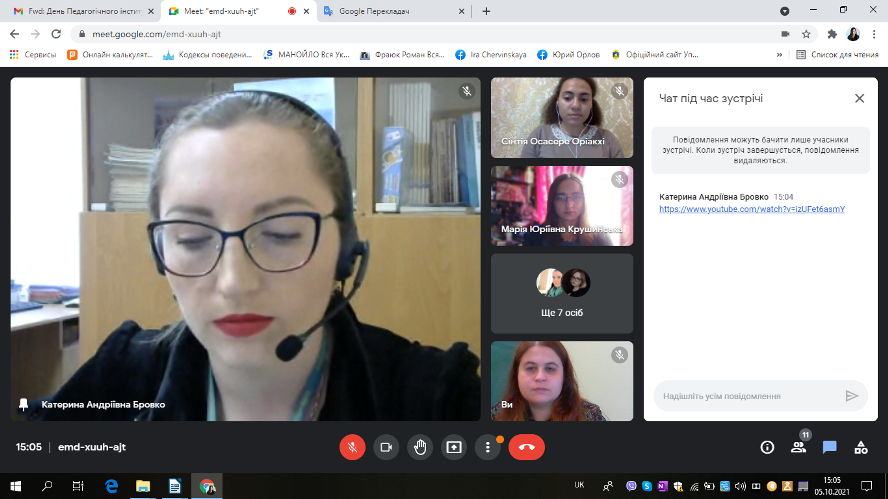
Task: Go back in browser history
Action: [15, 34]
